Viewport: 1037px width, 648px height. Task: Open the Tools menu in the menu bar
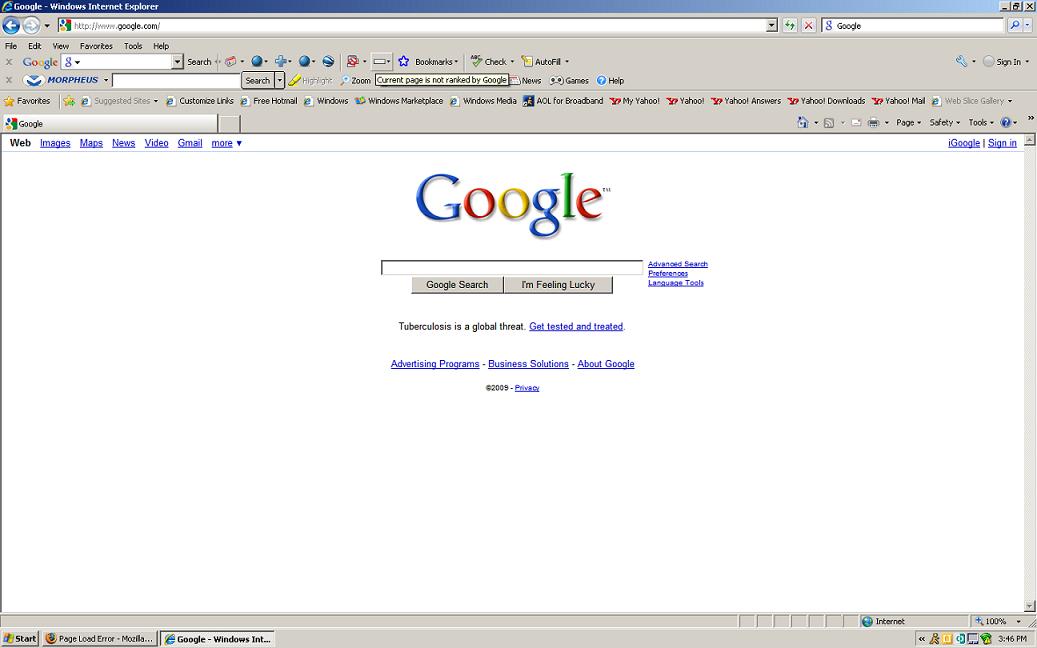coord(133,46)
